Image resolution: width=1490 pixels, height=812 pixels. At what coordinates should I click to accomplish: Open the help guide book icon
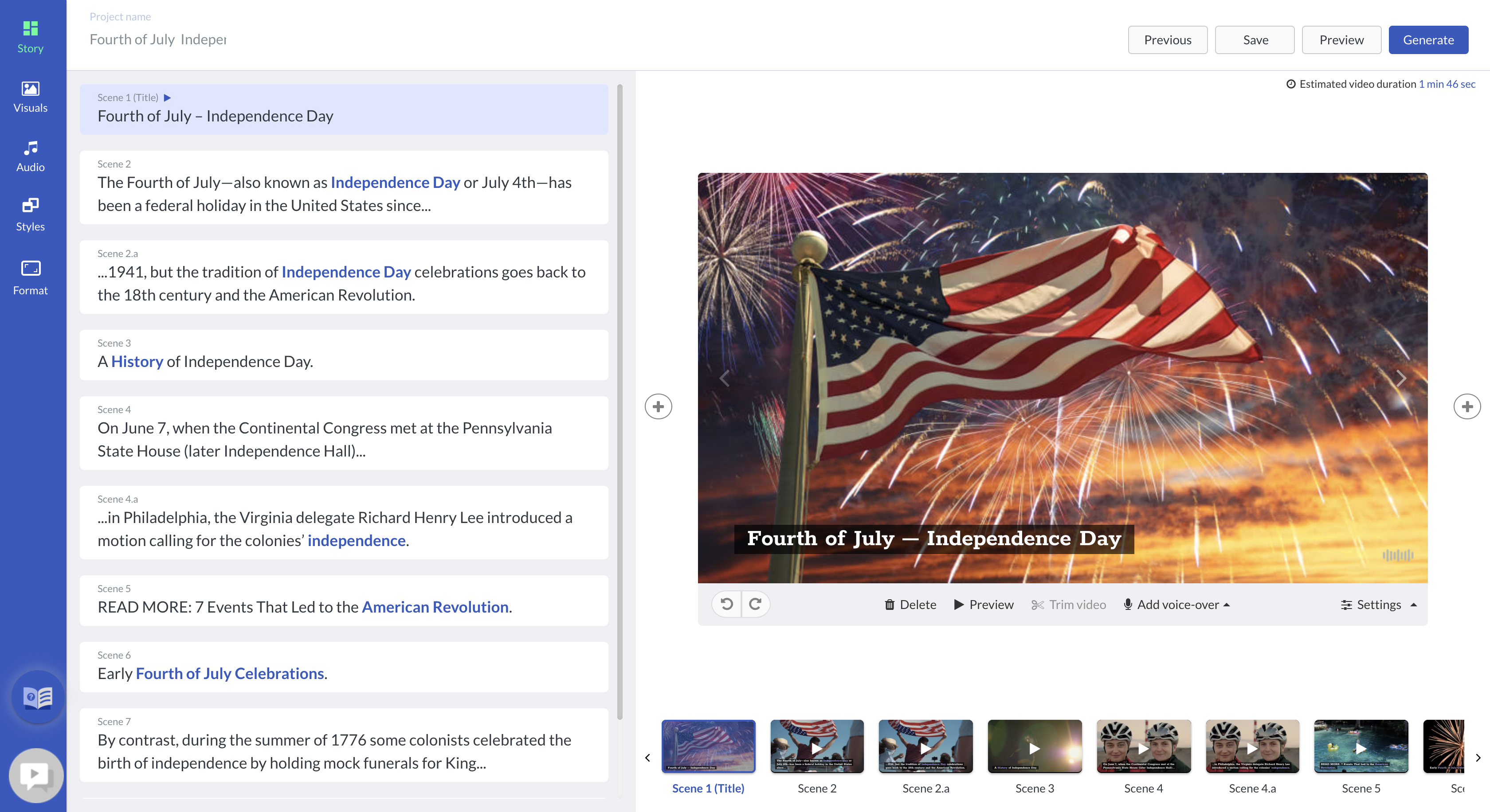[38, 697]
